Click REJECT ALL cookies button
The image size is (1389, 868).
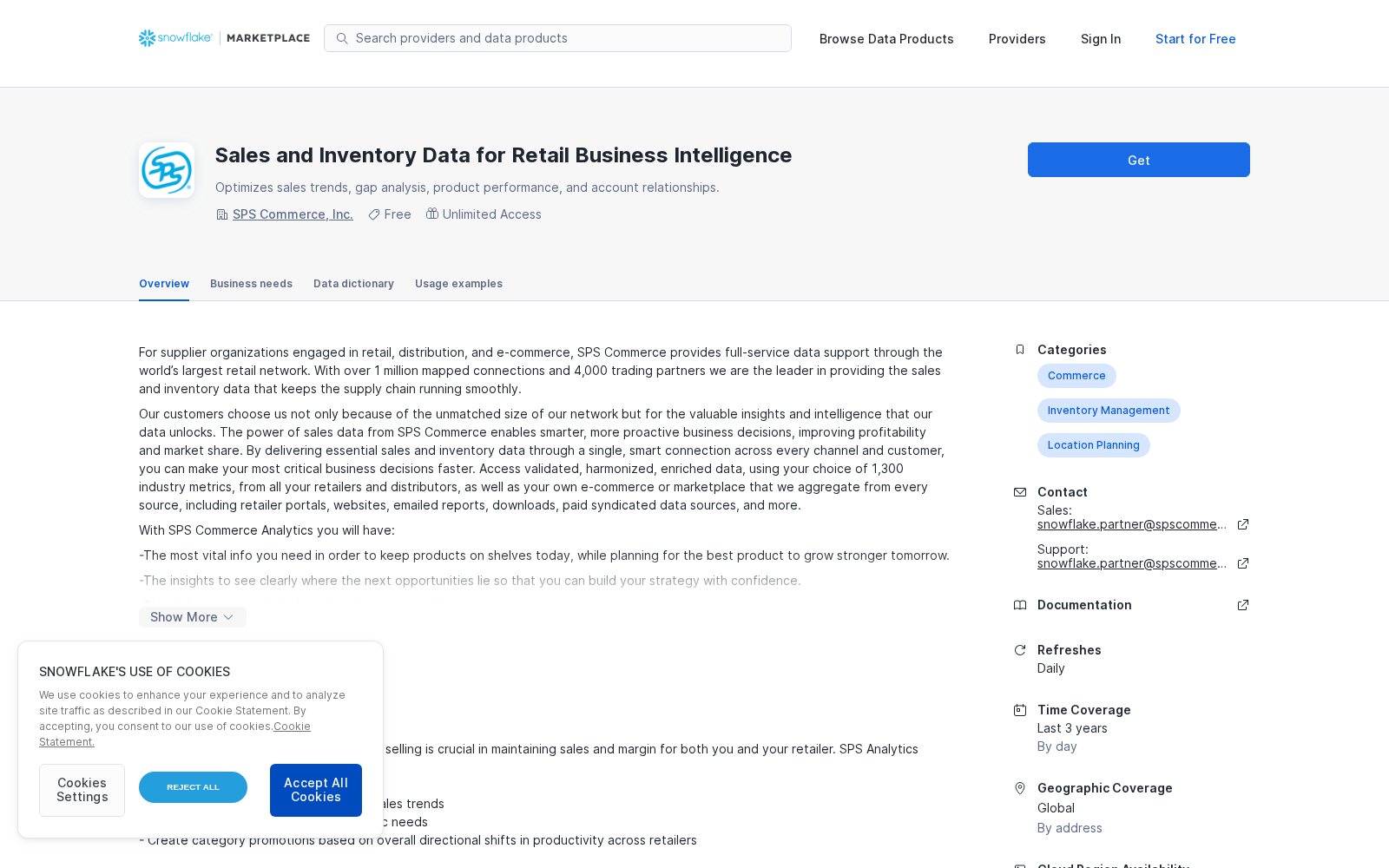pyautogui.click(x=193, y=787)
